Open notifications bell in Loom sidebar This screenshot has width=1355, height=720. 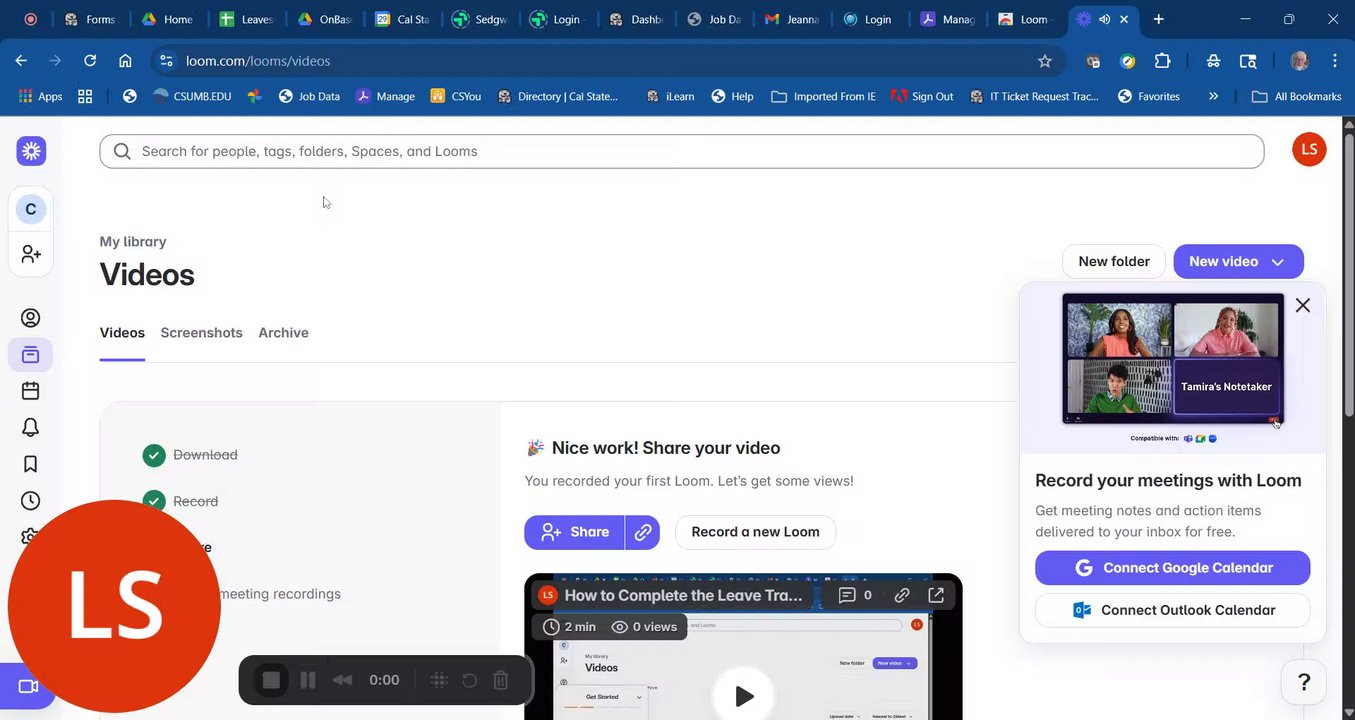pos(31,428)
